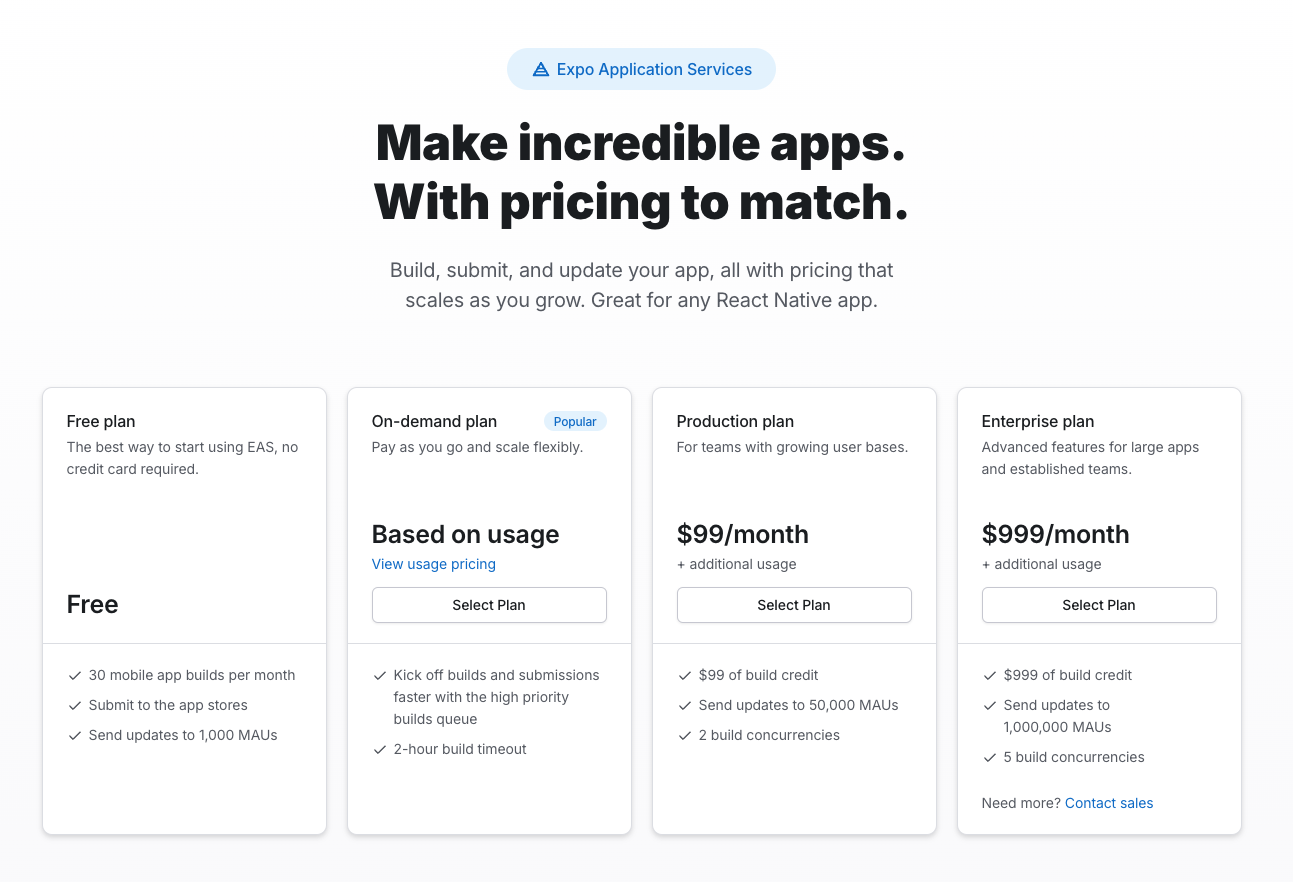Click the Enterprise plan heading
1293x882 pixels.
click(1037, 421)
